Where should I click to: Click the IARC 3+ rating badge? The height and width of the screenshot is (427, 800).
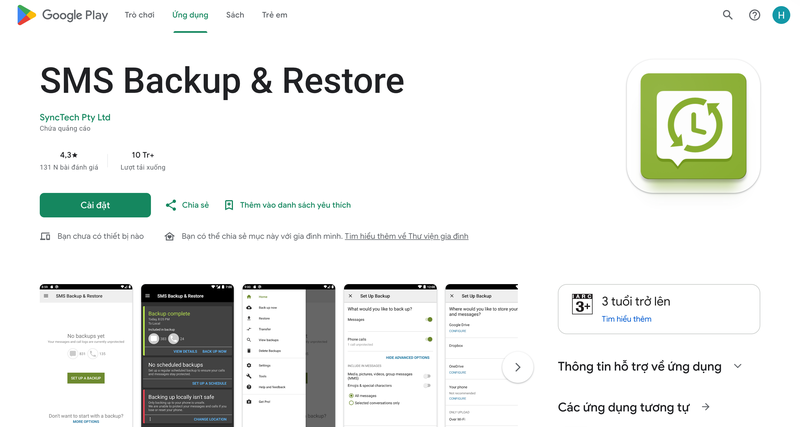[582, 304]
